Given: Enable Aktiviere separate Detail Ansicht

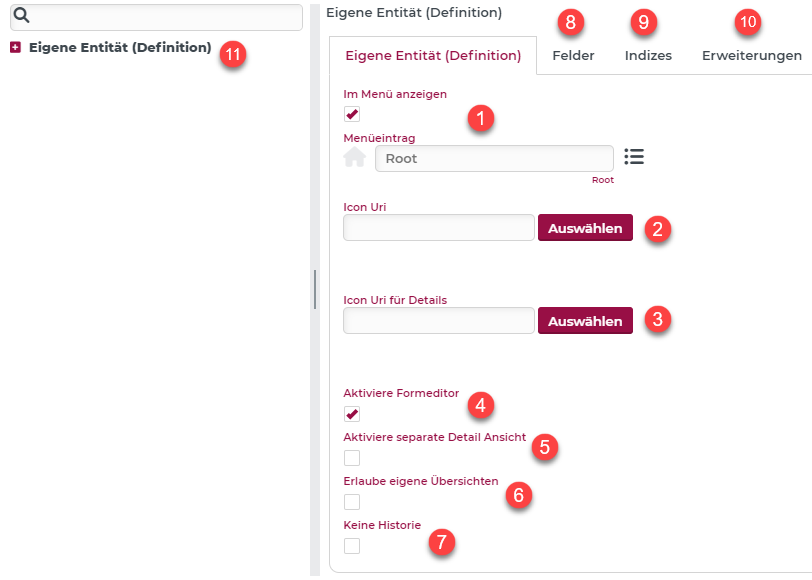Looking at the screenshot, I should 352,458.
